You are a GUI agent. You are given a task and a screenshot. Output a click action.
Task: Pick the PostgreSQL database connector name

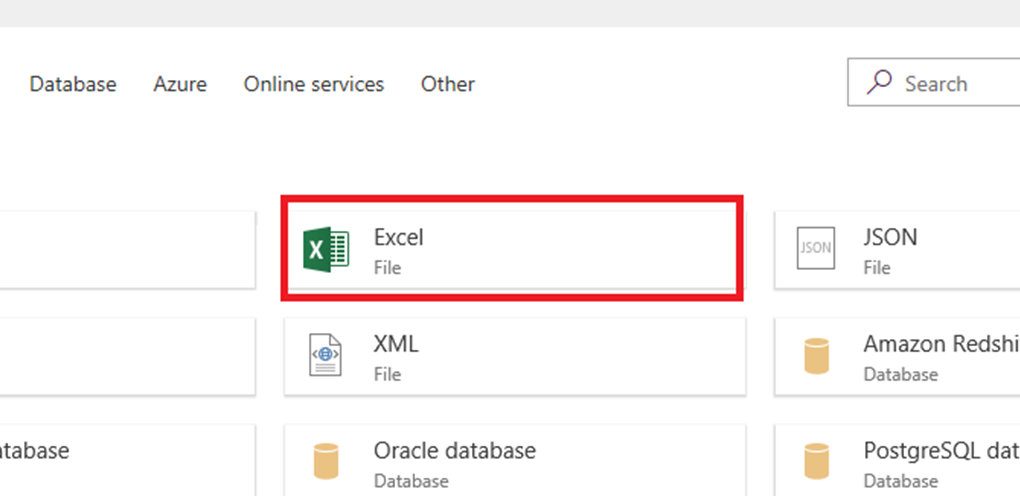click(x=940, y=450)
